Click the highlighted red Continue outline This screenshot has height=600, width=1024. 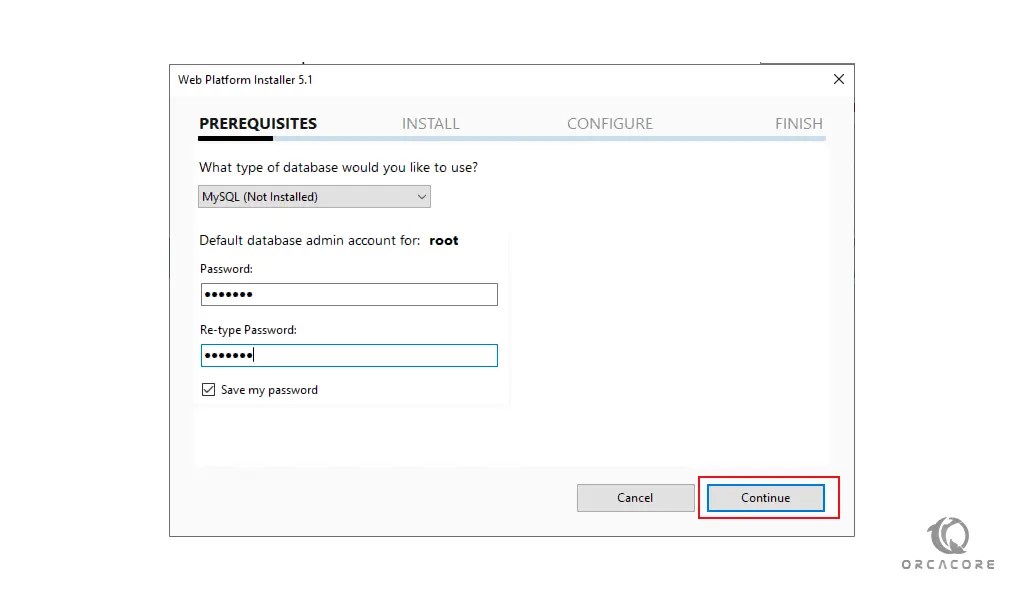coord(766,497)
